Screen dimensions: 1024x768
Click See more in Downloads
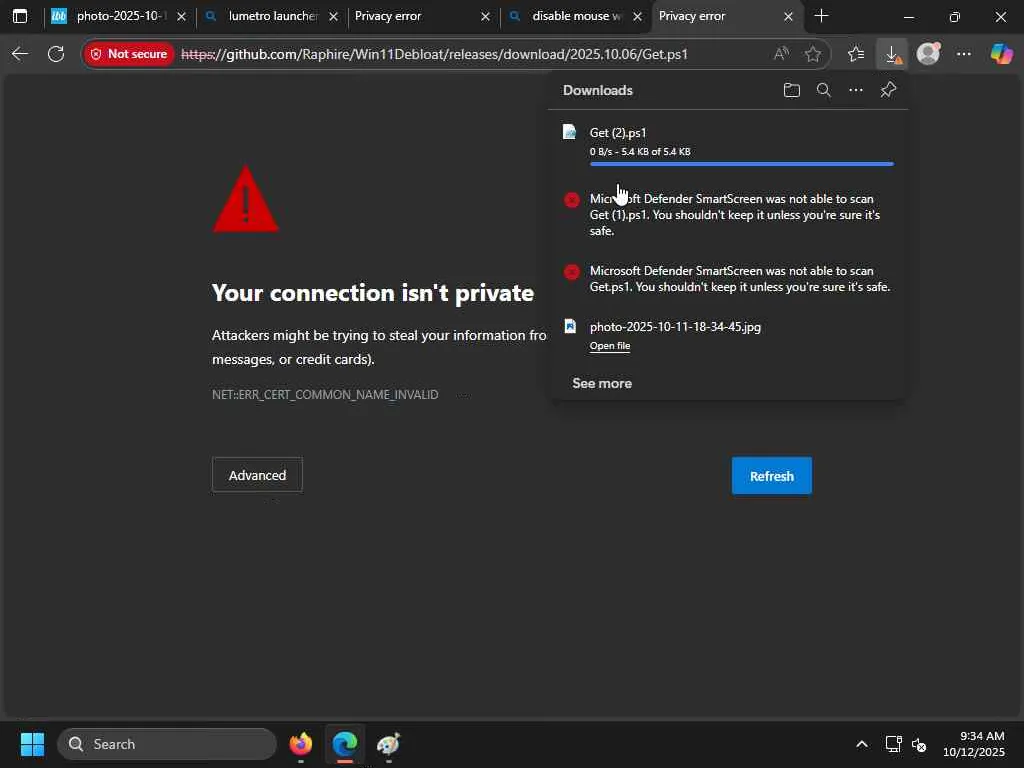pyautogui.click(x=602, y=383)
